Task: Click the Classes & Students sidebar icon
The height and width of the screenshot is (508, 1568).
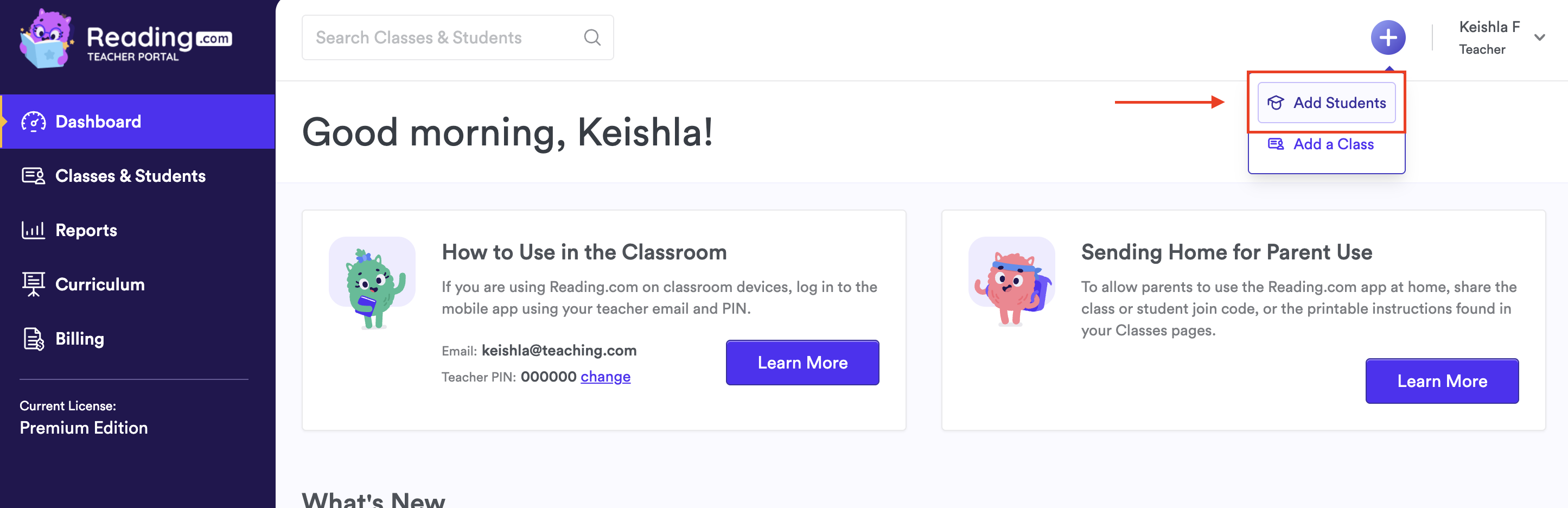Action: coord(34,176)
